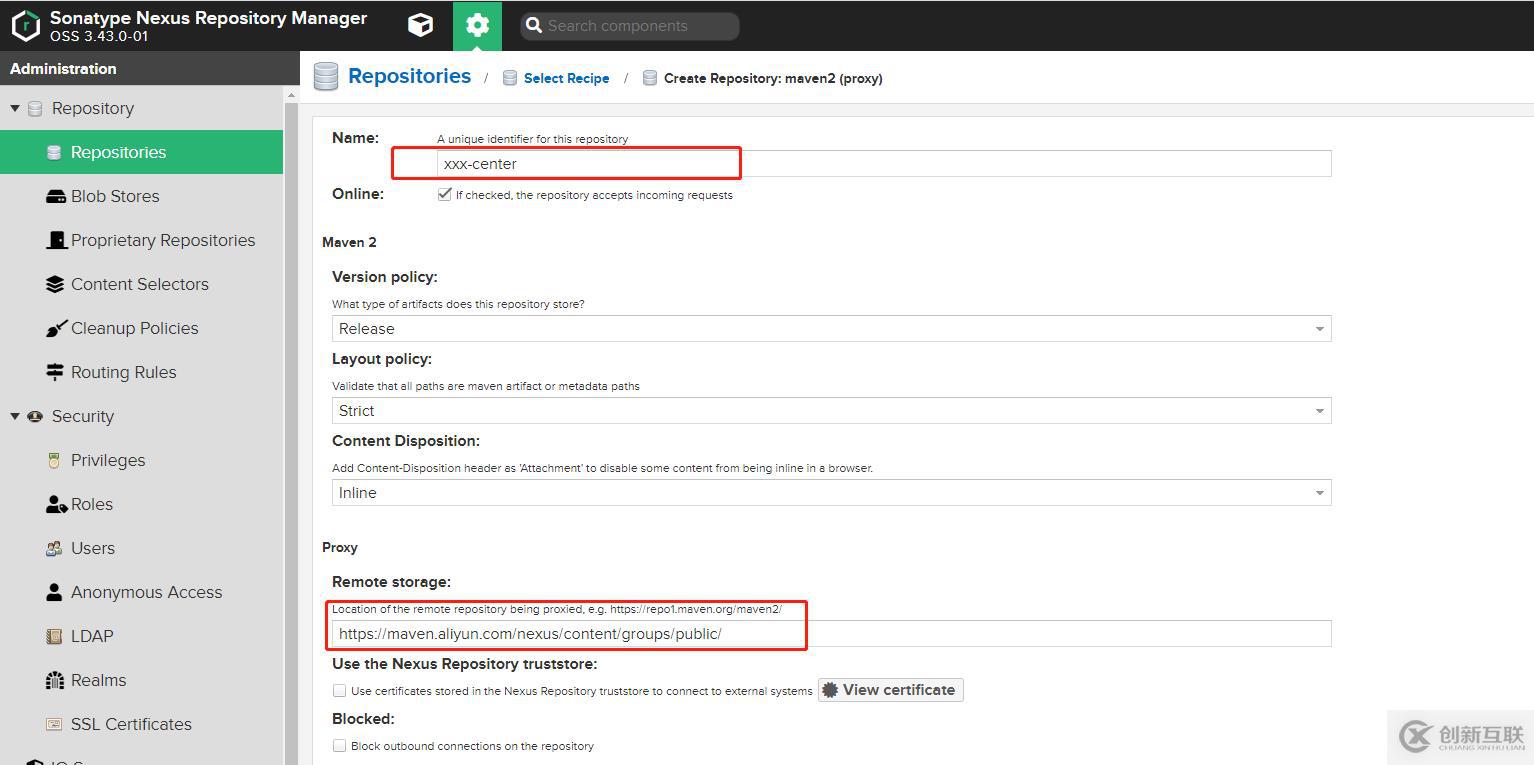
Task: Click the Security section icon
Action: point(36,416)
